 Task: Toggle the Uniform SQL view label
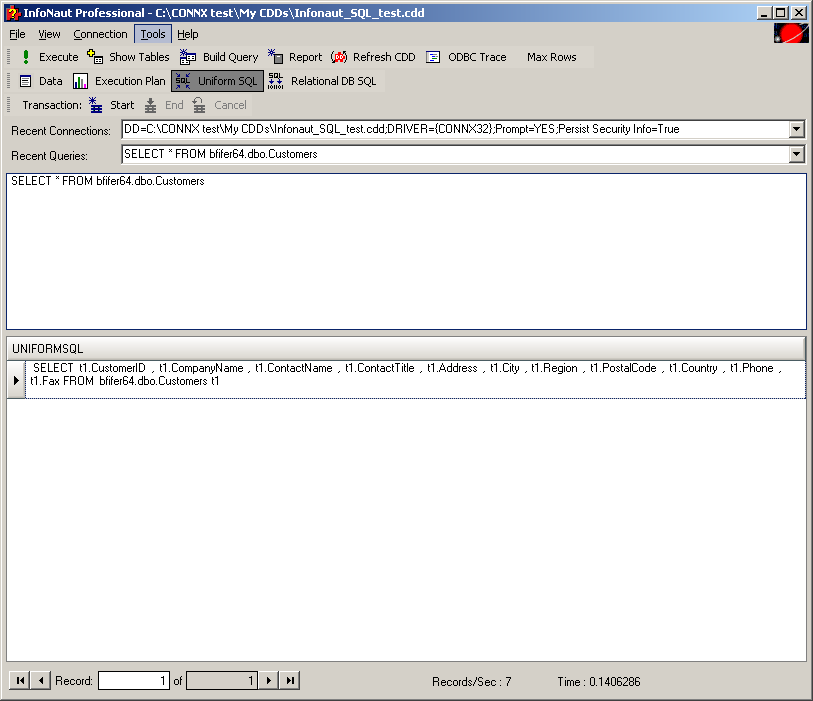(227, 81)
